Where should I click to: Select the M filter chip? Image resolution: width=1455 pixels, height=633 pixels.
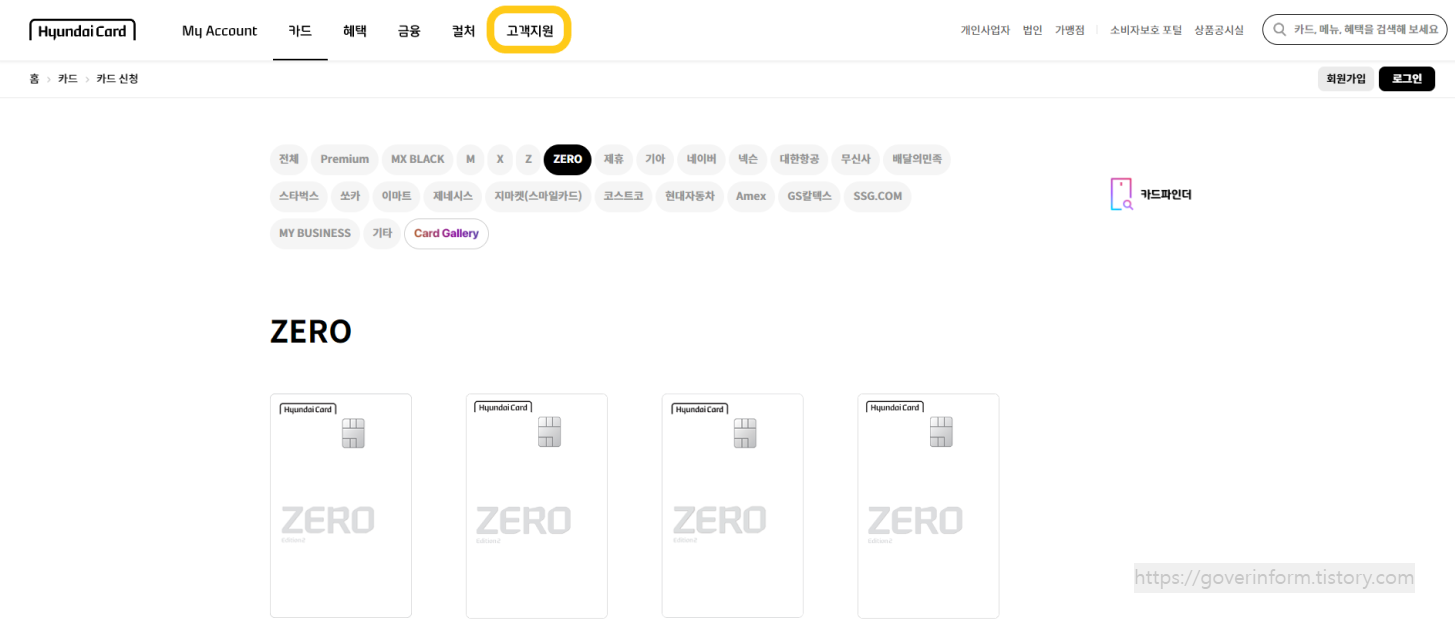pos(470,159)
